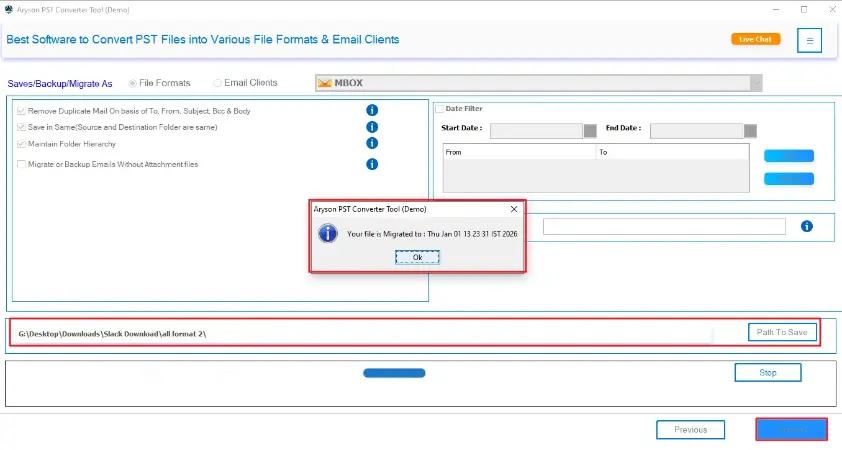This screenshot has height=450, width=842.
Task: Click the 'Your file is Migrated to' message
Action: (x=432, y=234)
